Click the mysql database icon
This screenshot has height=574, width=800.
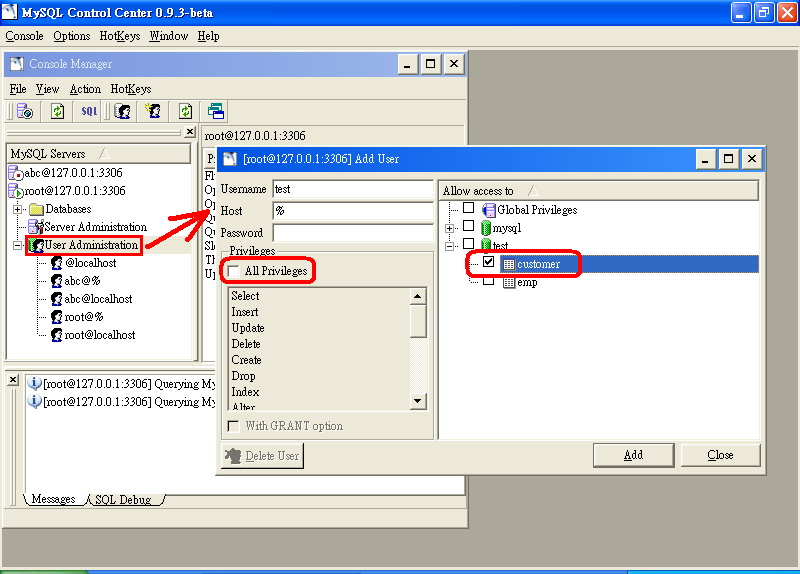click(x=486, y=228)
